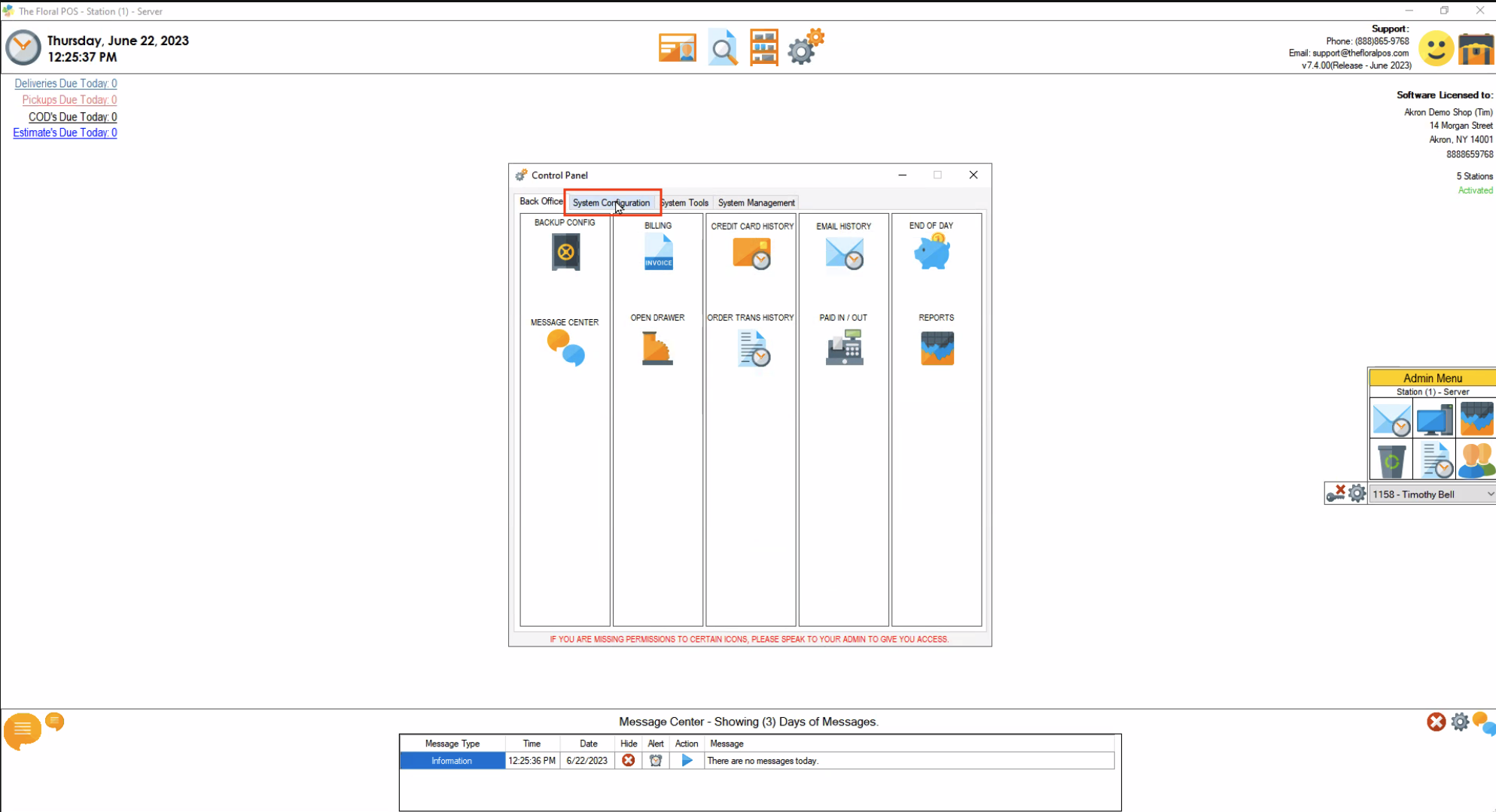Image resolution: width=1496 pixels, height=812 pixels.
Task: Open End of Day piggy bank icon
Action: coord(932,251)
